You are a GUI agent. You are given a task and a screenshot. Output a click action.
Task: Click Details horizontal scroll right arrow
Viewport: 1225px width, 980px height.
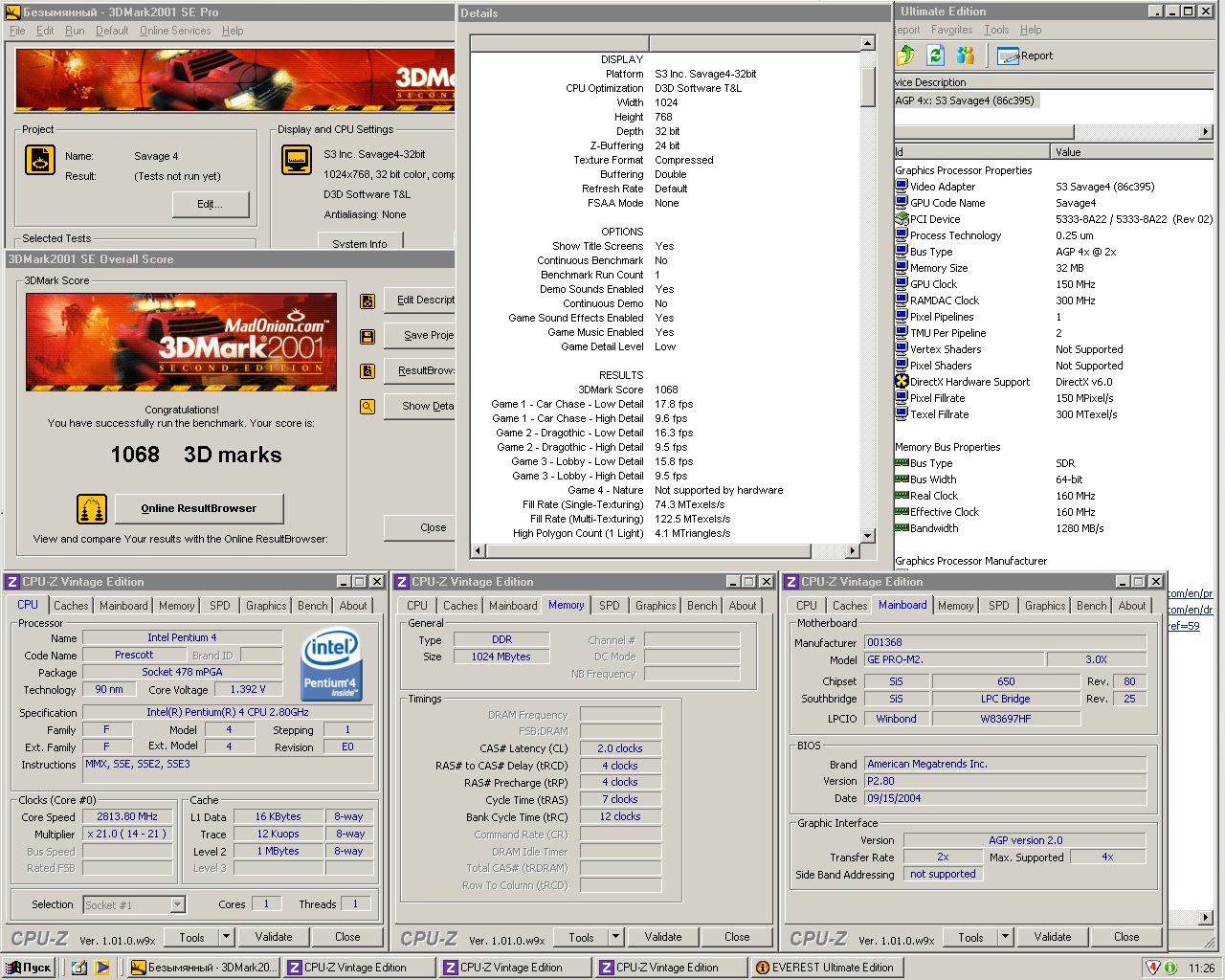click(852, 550)
